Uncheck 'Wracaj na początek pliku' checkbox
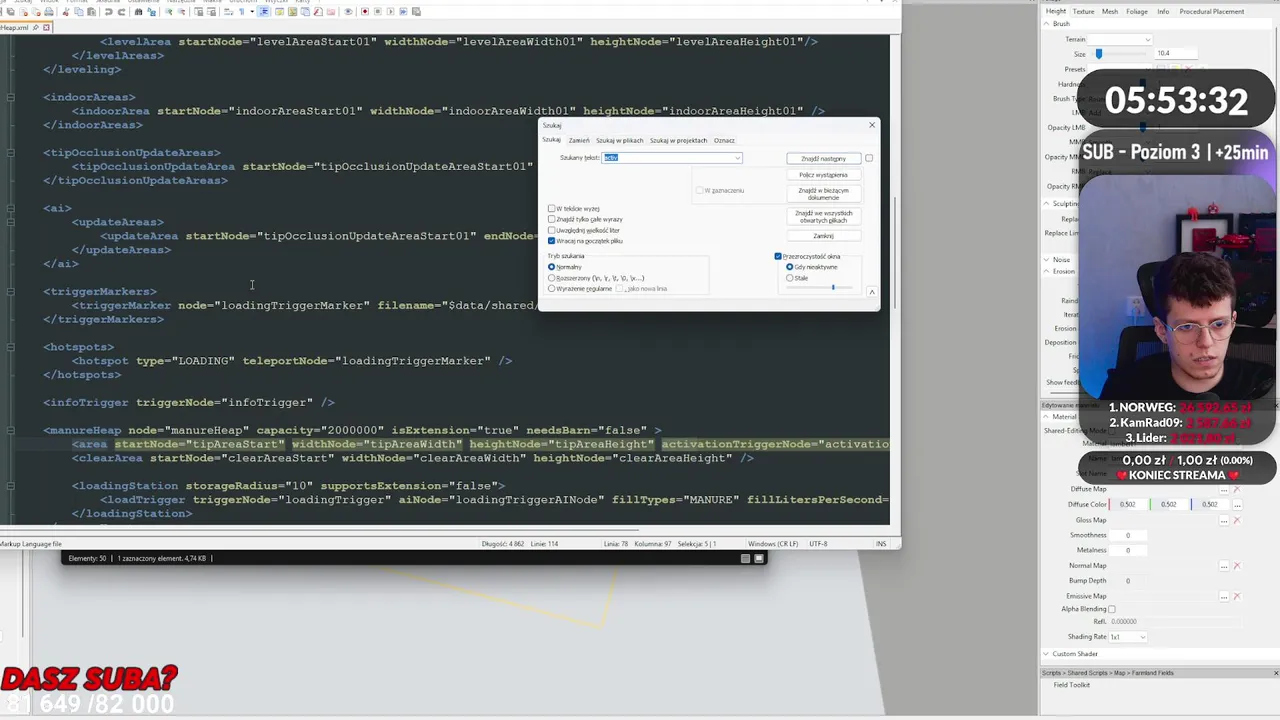The width and height of the screenshot is (1280, 720). click(551, 241)
